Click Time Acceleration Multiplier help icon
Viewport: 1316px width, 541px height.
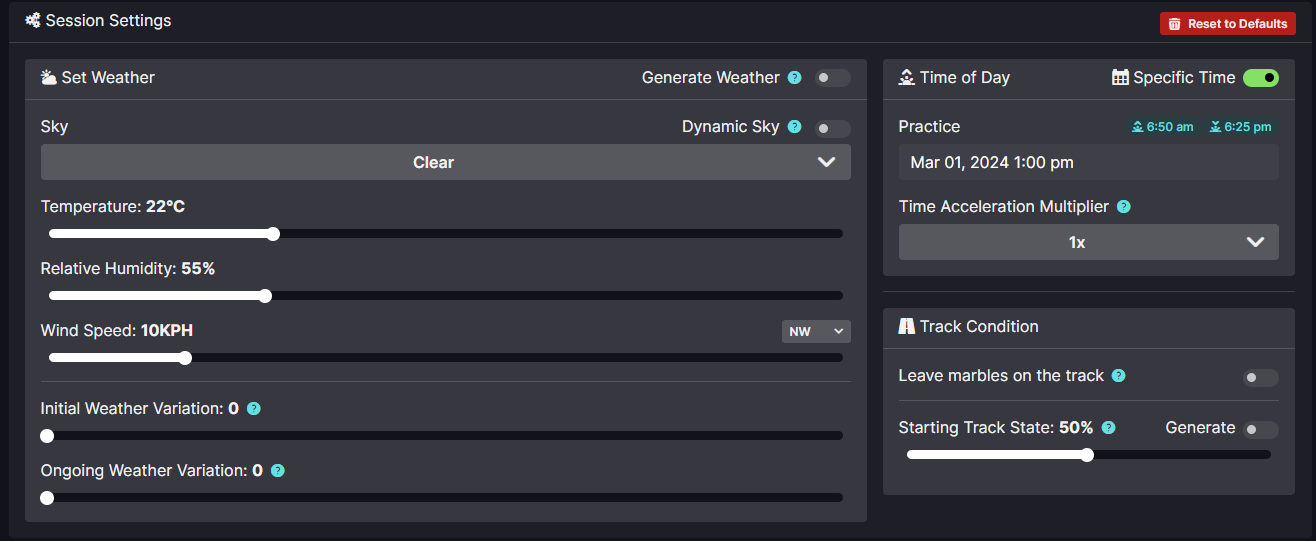pyautogui.click(x=1124, y=207)
